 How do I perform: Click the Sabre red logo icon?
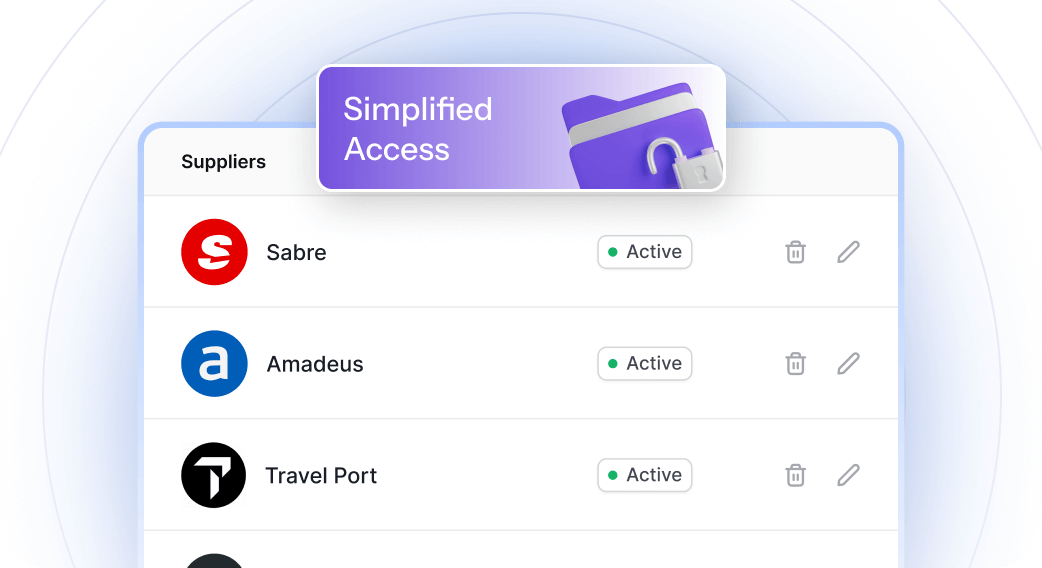pos(214,252)
